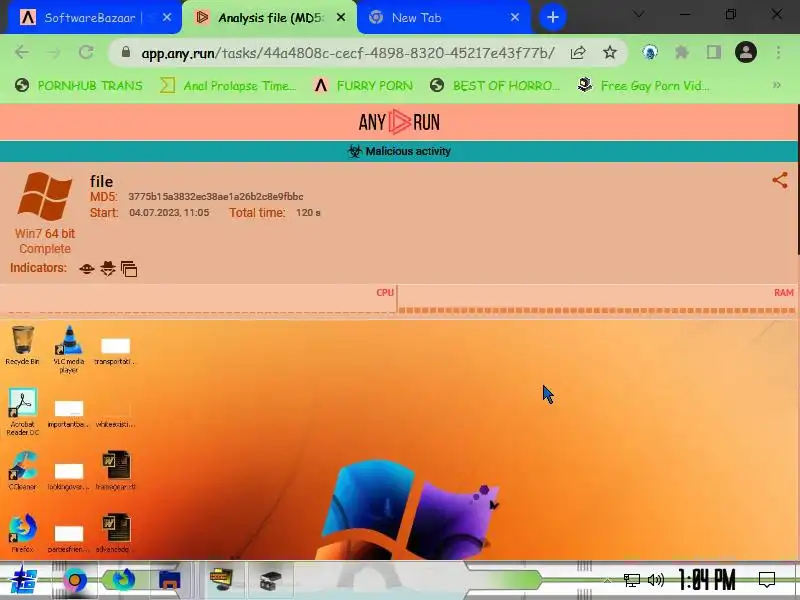Select the CCleaner desktop icon
The image size is (800, 600).
(x=22, y=471)
